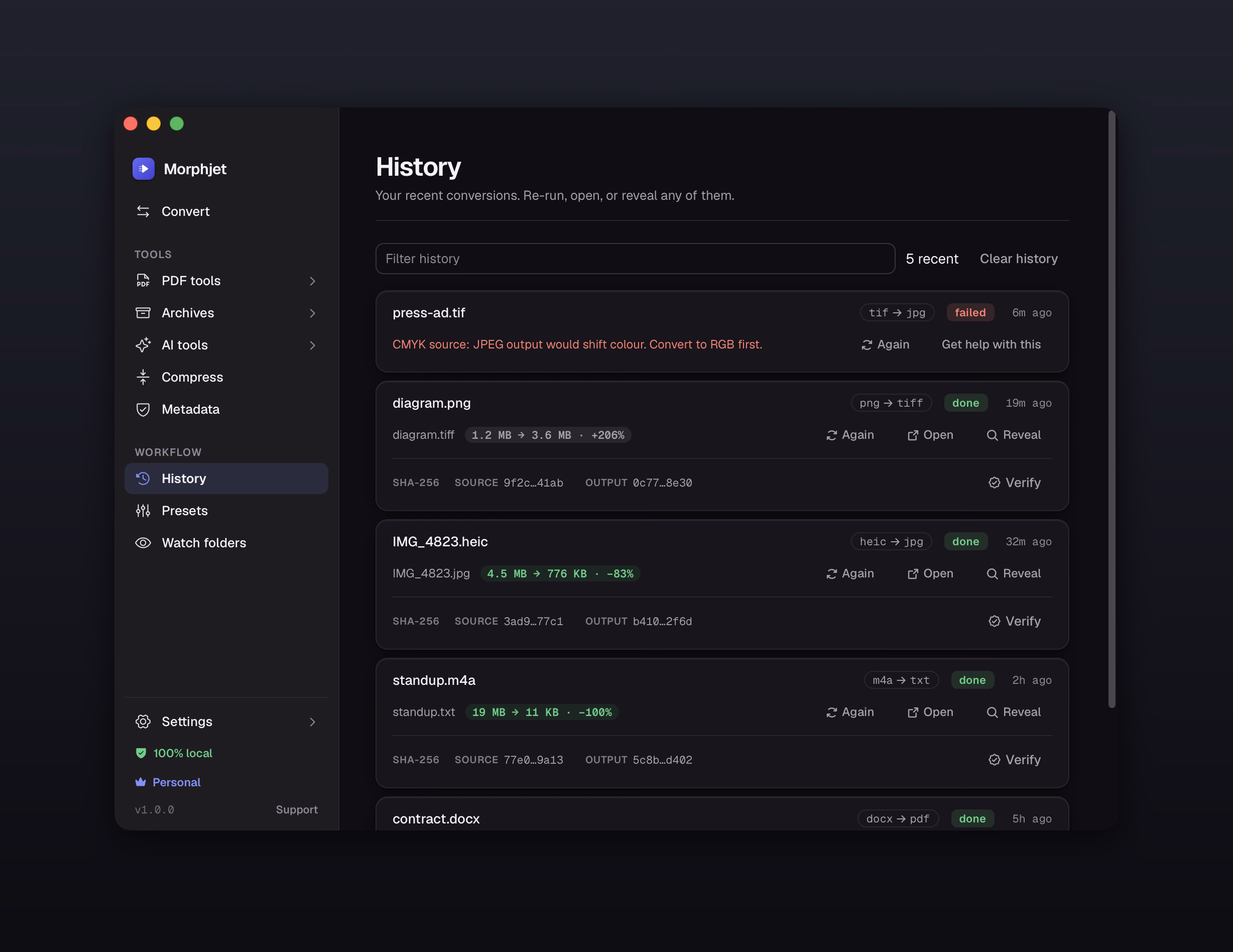Click the Morphjet app logo icon
The image size is (1233, 952).
[x=144, y=169]
